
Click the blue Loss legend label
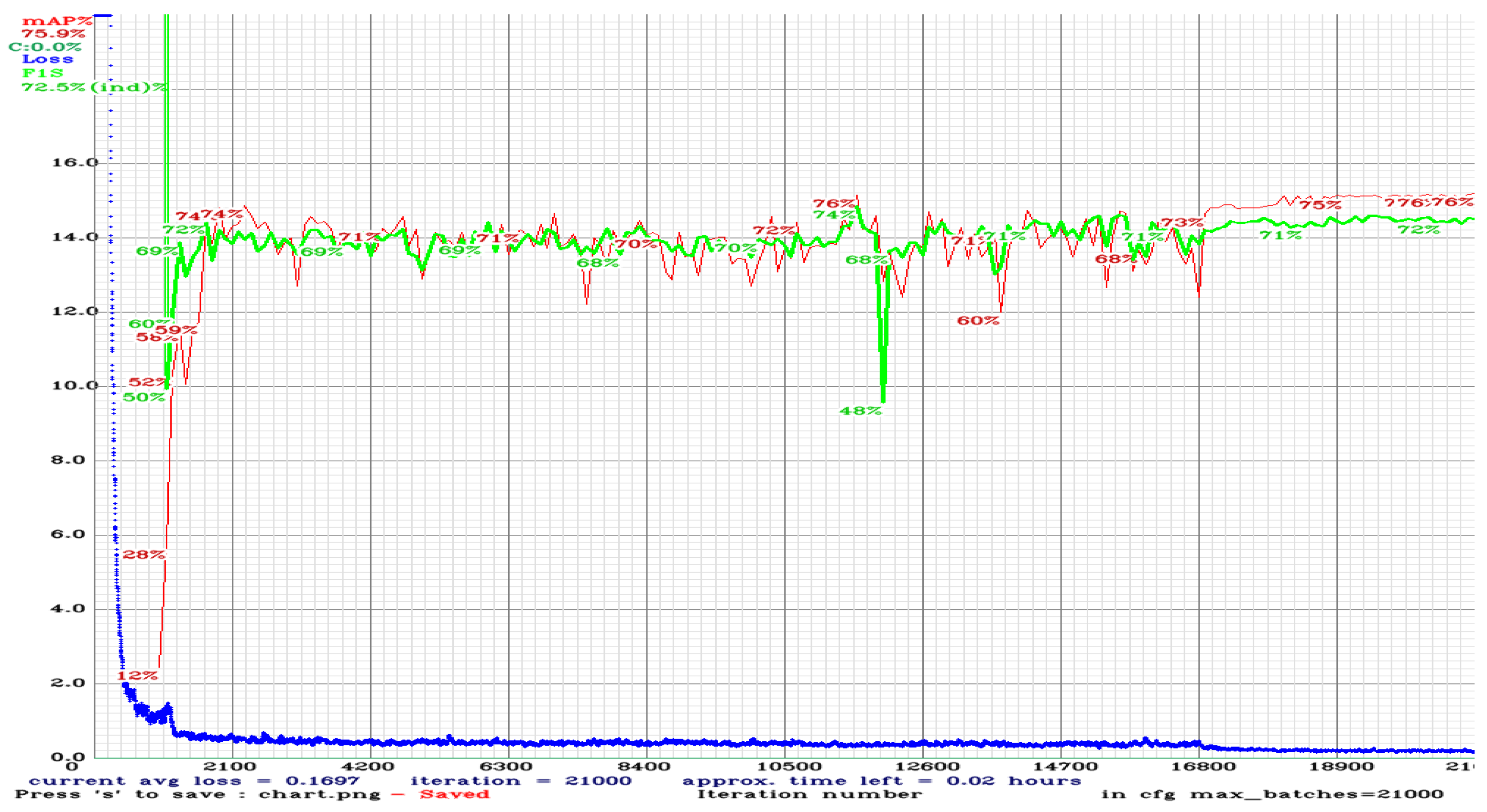tap(48, 59)
